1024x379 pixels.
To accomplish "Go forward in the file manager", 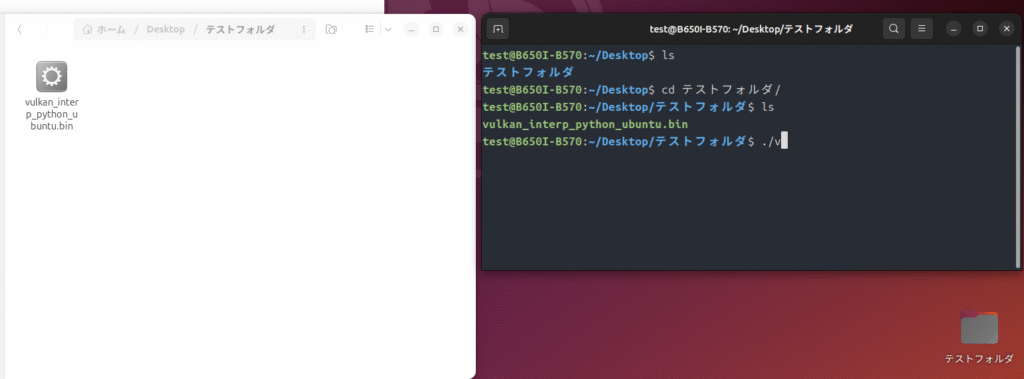I will [x=46, y=29].
